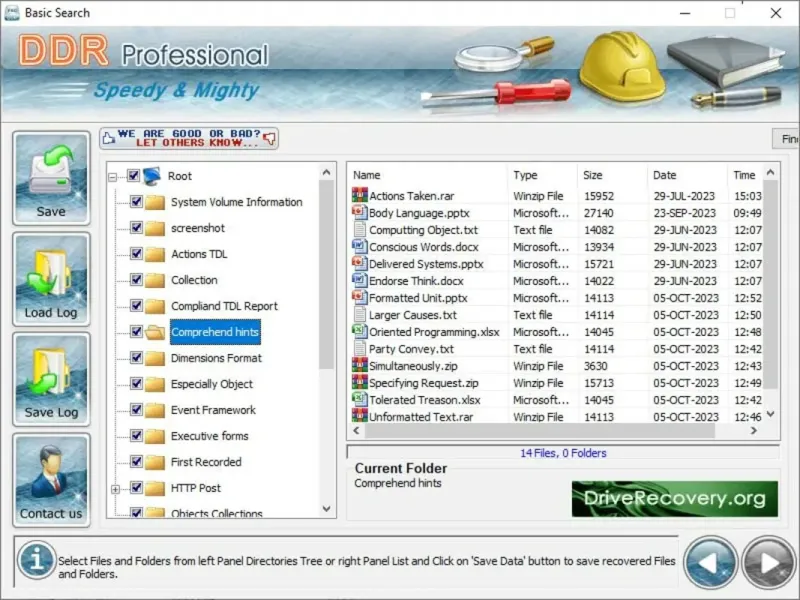Click Formatted Unit.pptx file icon
This screenshot has height=600, width=800.
pyautogui.click(x=359, y=297)
